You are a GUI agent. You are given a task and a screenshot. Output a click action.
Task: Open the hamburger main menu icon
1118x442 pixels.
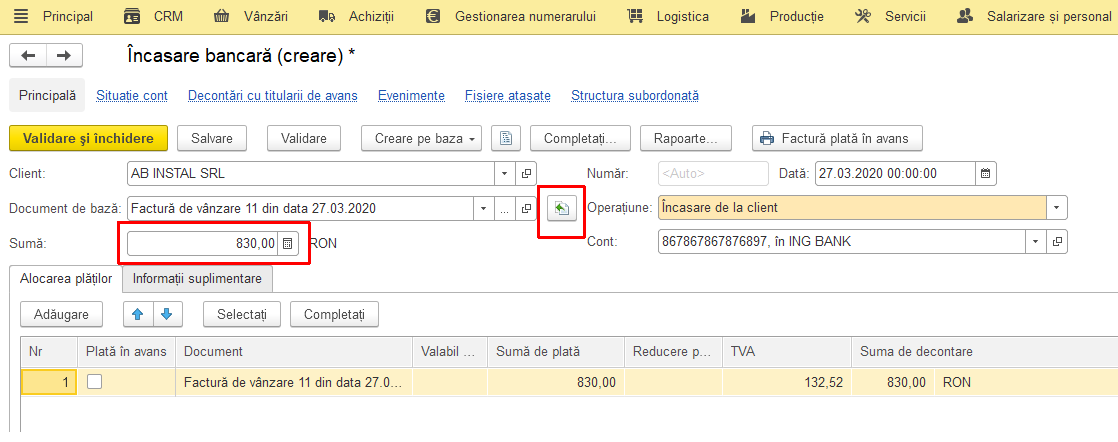tap(21, 16)
